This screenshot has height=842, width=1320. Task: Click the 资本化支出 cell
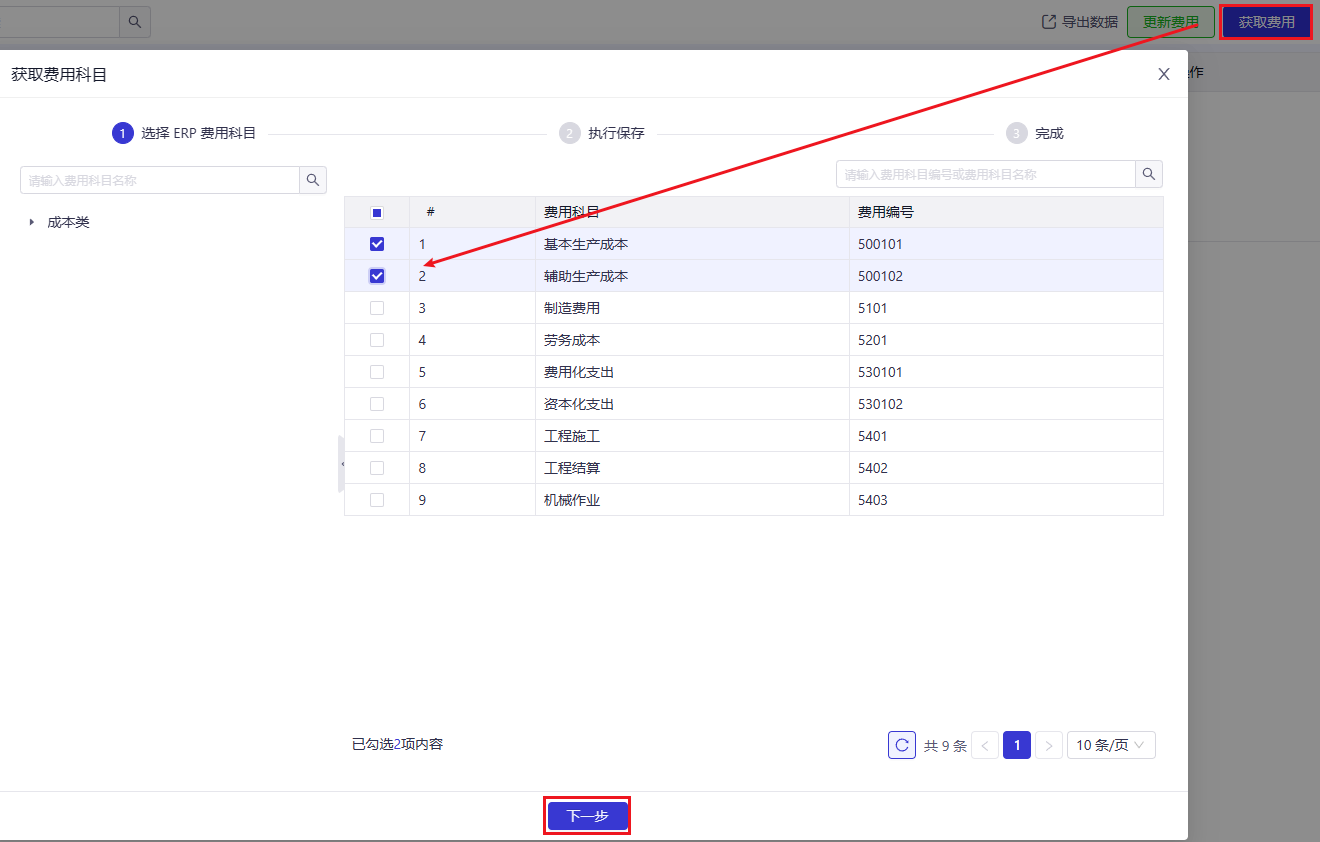point(692,404)
